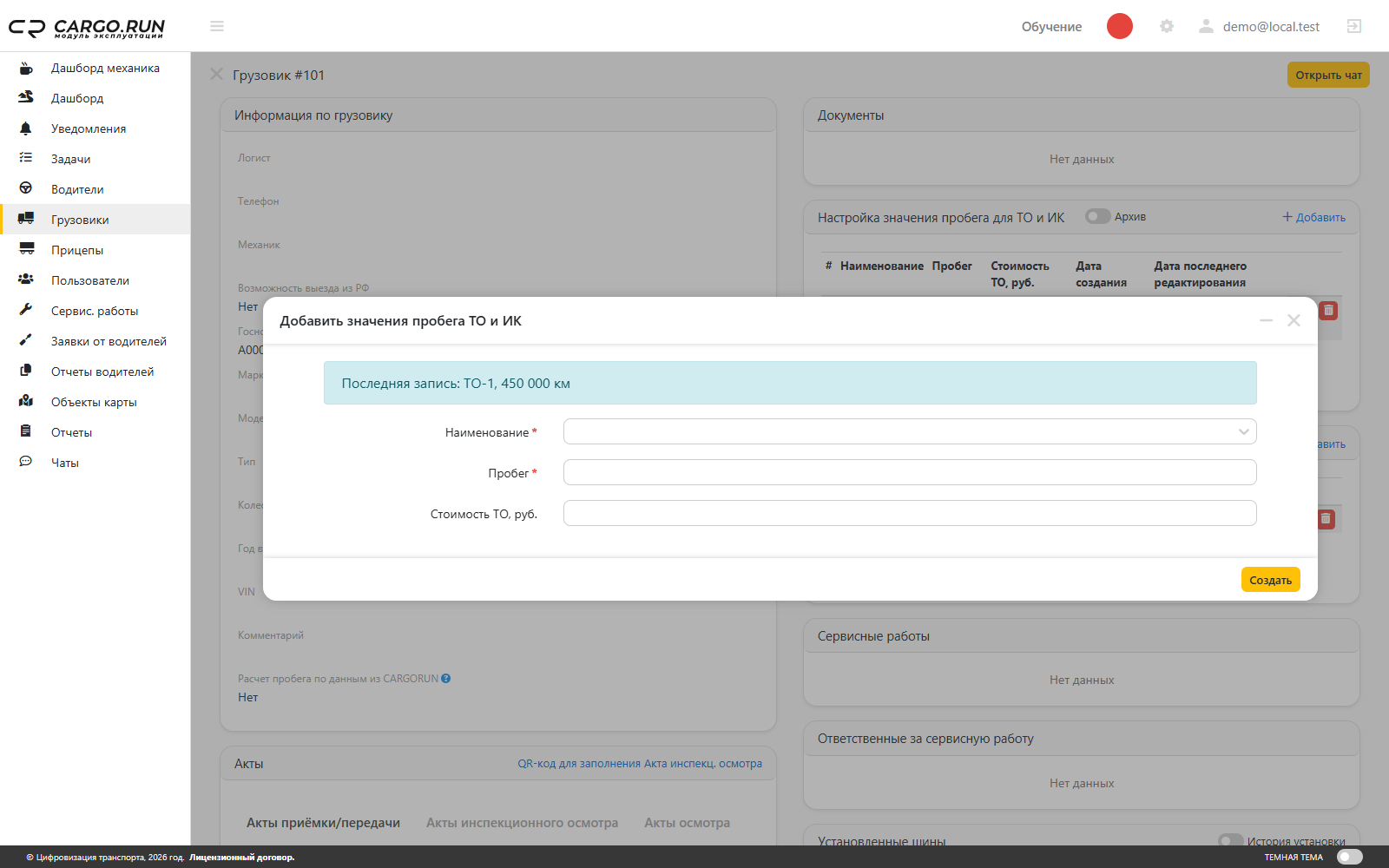Open Водители section
Screen dimensions: 1389x868
(95, 189)
